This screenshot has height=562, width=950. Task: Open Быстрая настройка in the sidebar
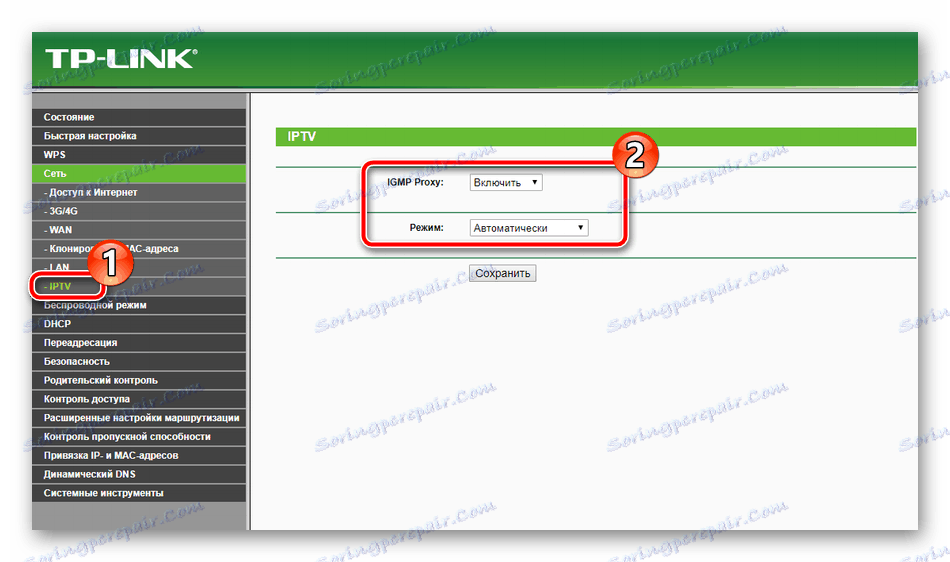[x=139, y=136]
